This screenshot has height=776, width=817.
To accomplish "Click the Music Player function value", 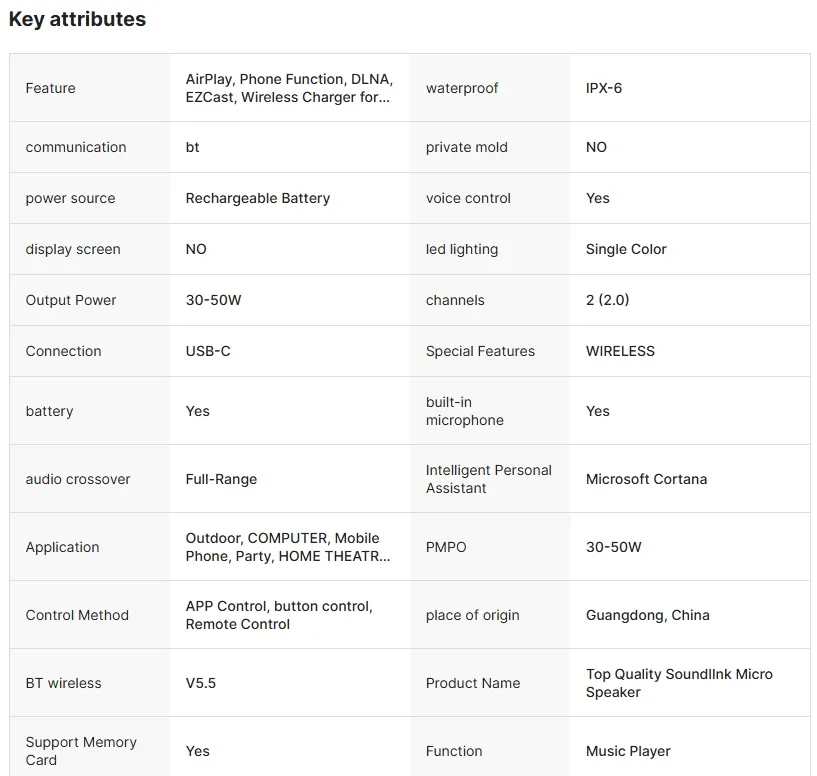I will [628, 751].
